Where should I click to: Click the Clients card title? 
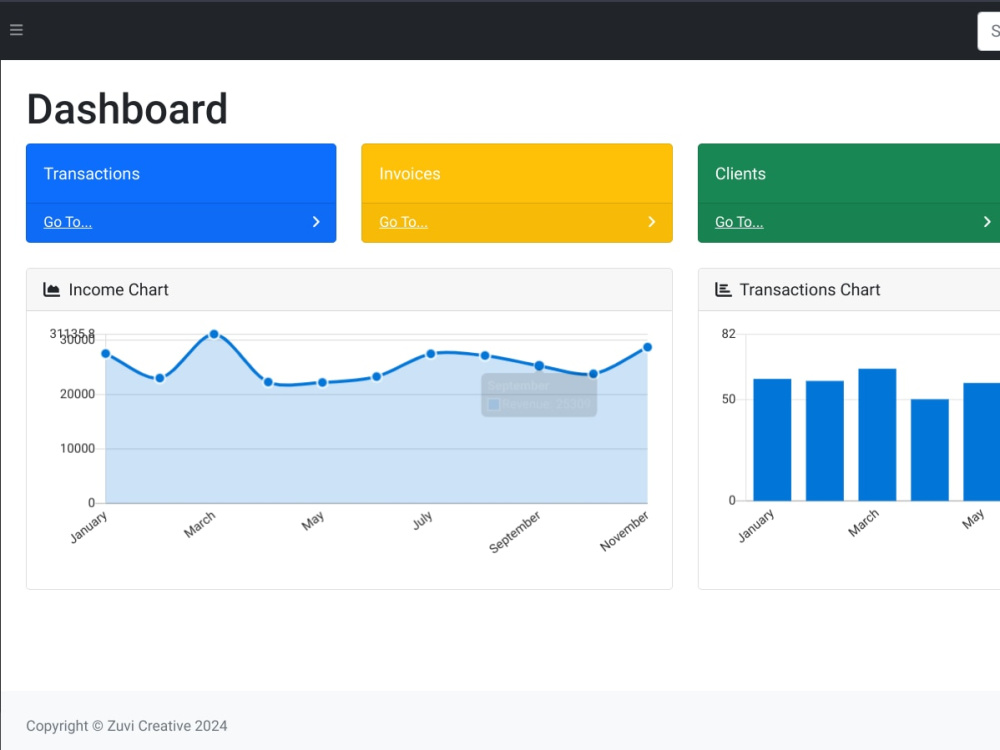(x=740, y=173)
